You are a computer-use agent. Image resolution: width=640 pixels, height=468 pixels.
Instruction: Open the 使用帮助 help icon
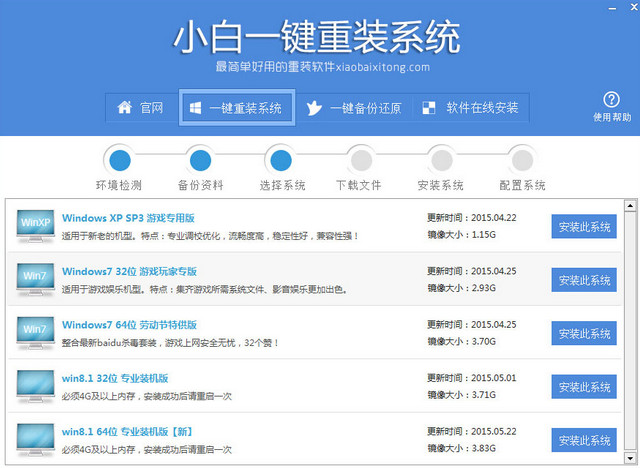(612, 100)
